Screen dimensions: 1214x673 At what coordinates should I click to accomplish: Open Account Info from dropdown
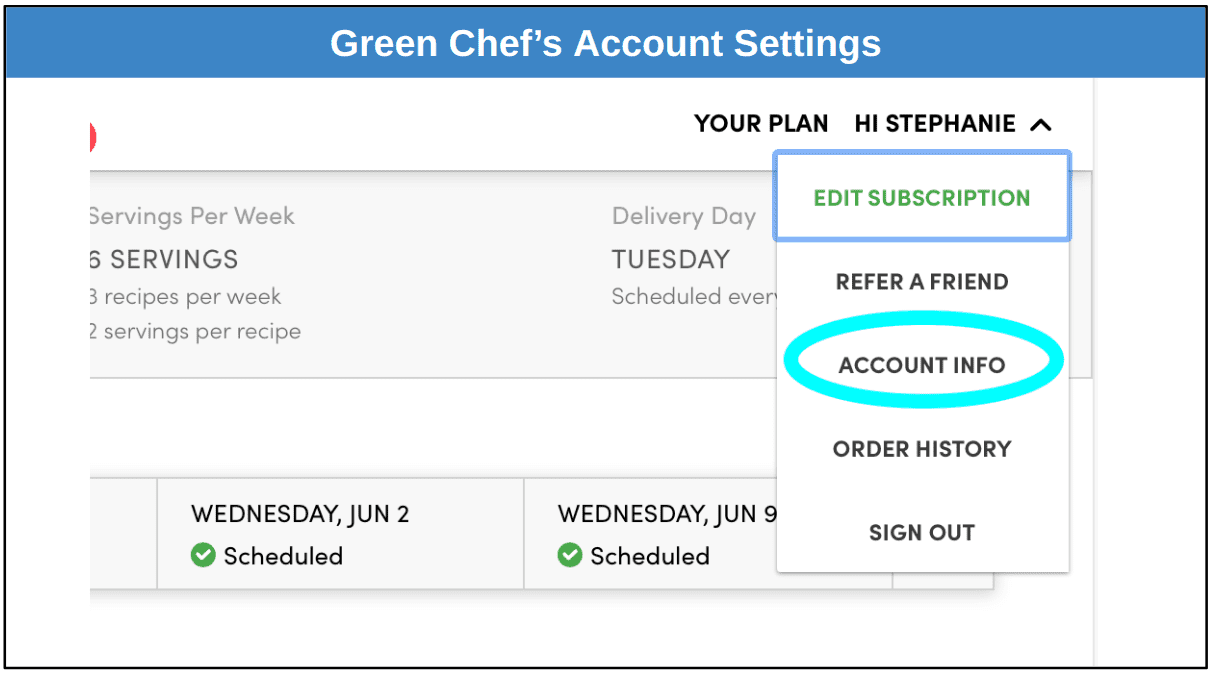tap(922, 365)
